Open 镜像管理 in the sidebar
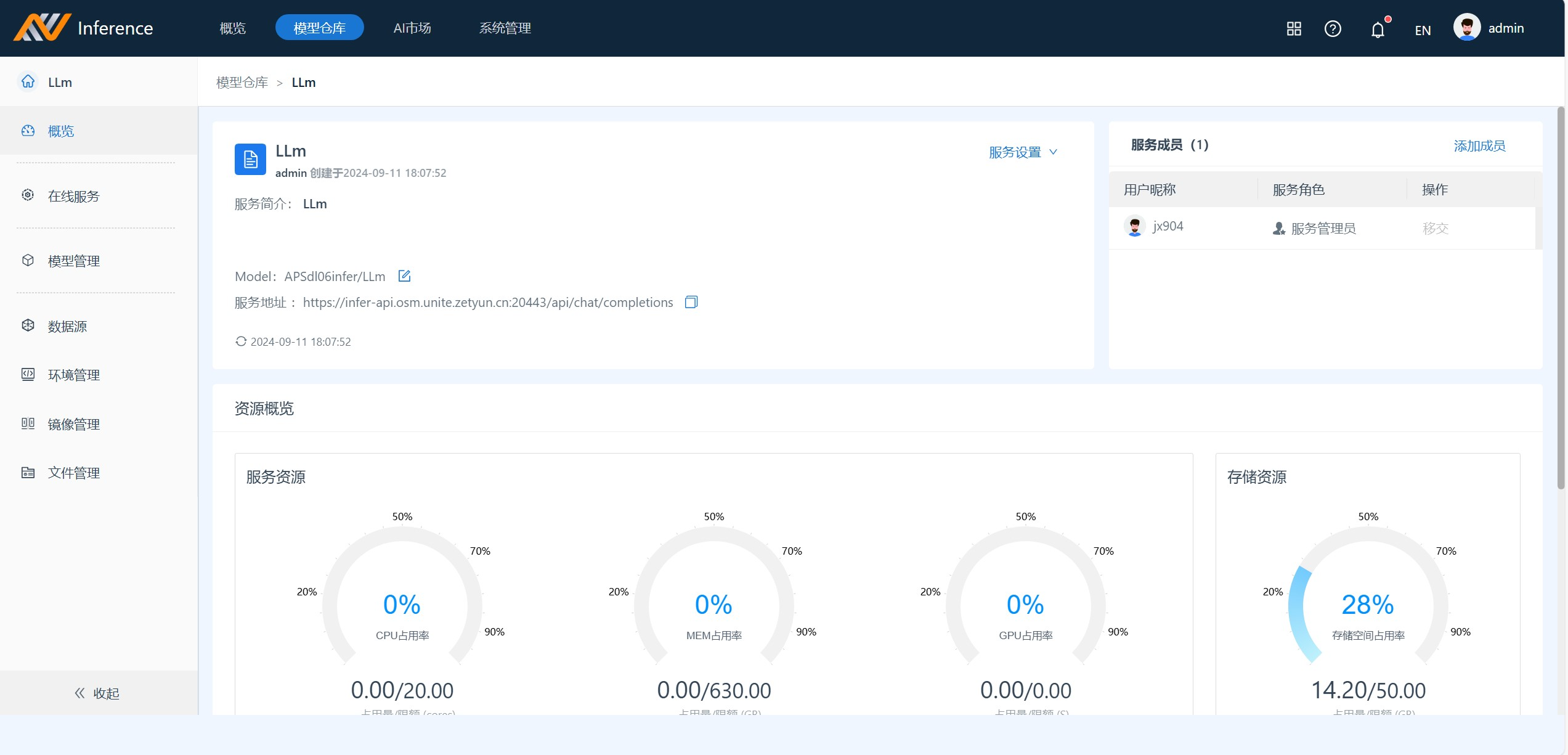1568x755 pixels. [74, 424]
